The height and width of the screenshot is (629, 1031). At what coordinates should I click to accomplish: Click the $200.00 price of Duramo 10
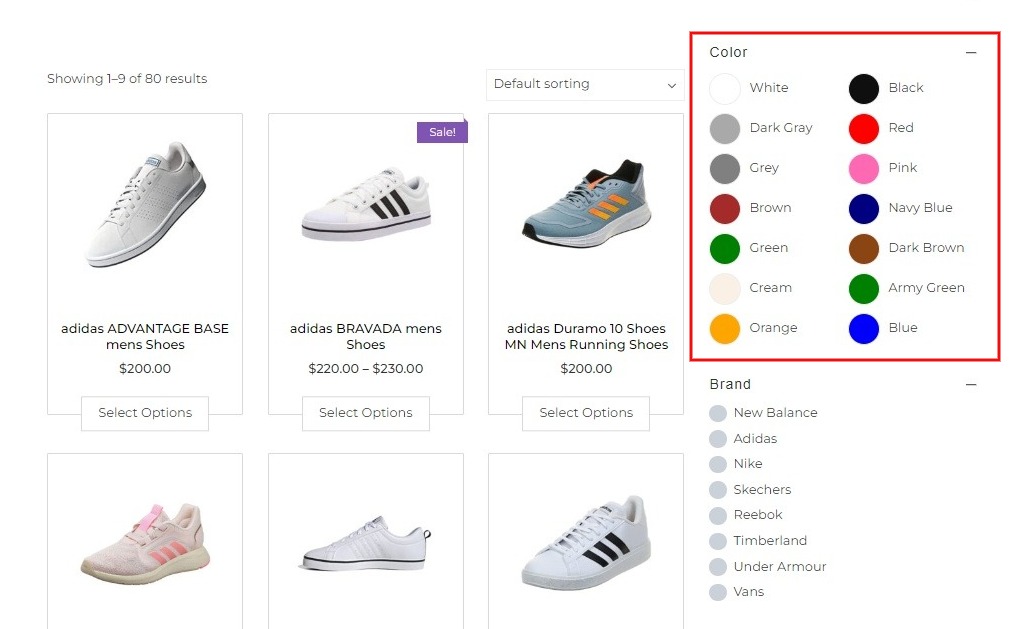click(586, 369)
